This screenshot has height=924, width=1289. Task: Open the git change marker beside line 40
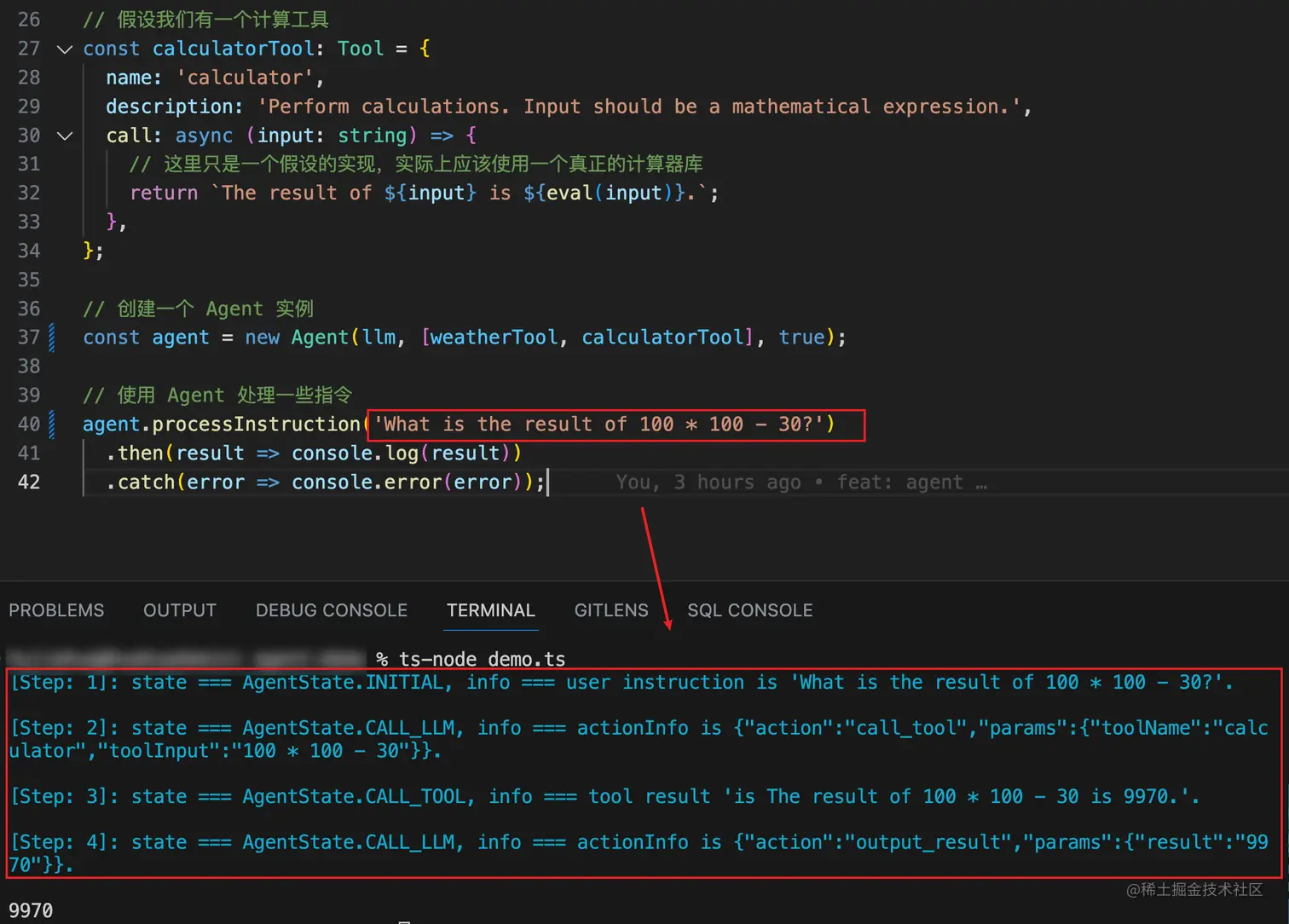(x=52, y=424)
